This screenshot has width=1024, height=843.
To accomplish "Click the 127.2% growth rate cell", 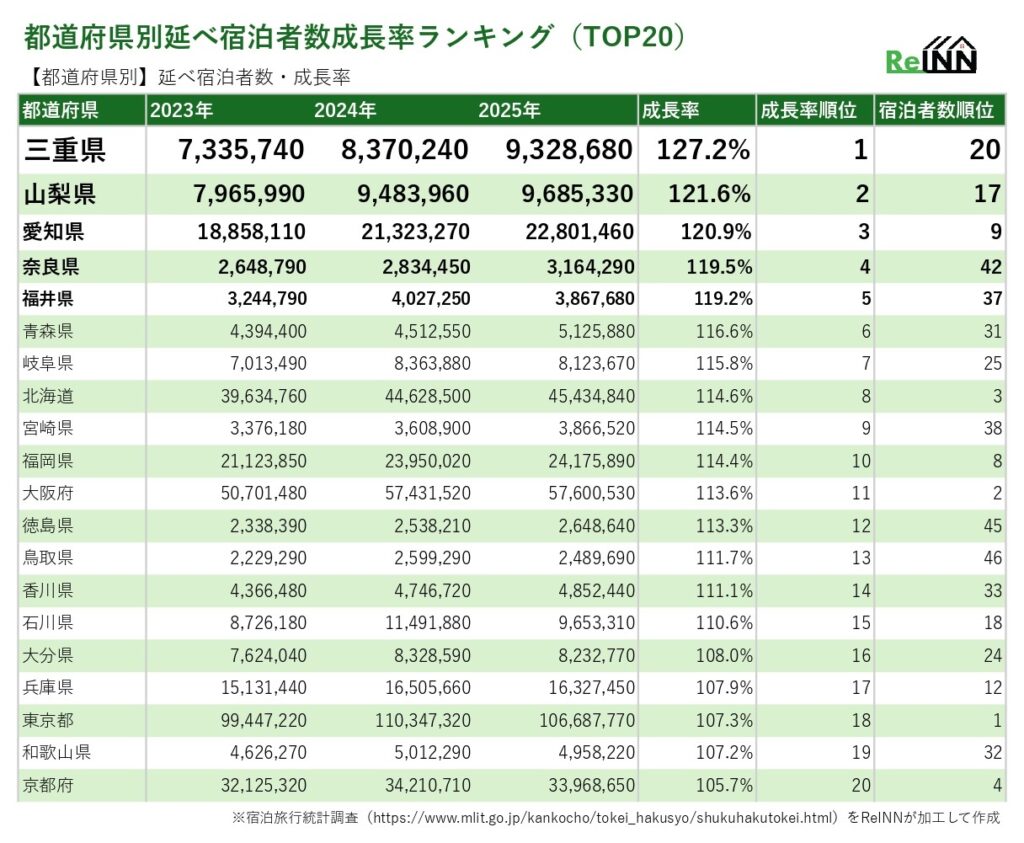I will coord(702,150).
